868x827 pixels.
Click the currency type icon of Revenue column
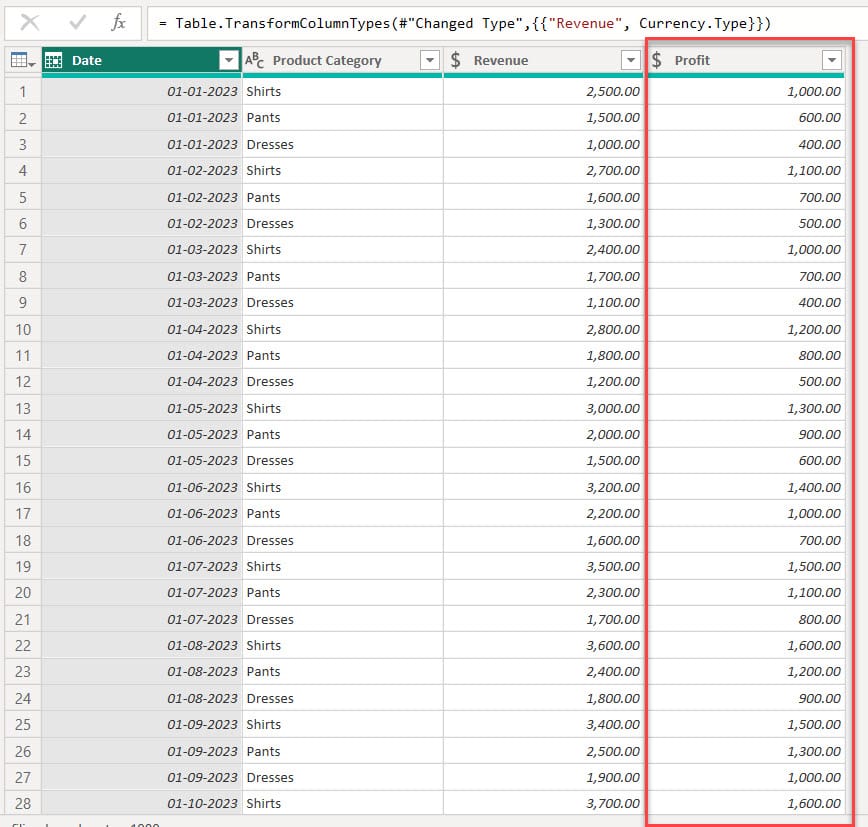456,60
